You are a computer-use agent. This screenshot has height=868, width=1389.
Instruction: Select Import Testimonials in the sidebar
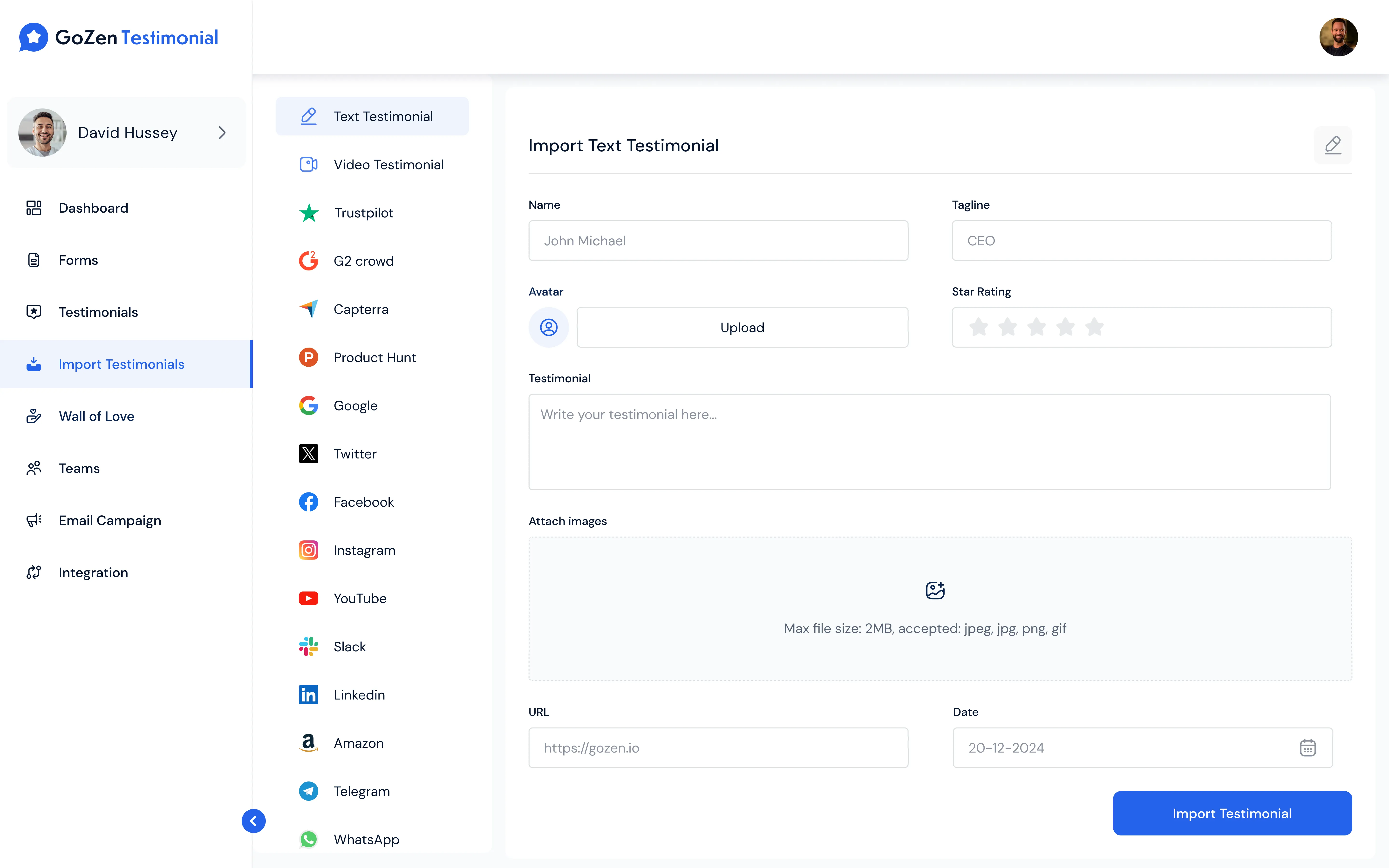click(x=126, y=364)
